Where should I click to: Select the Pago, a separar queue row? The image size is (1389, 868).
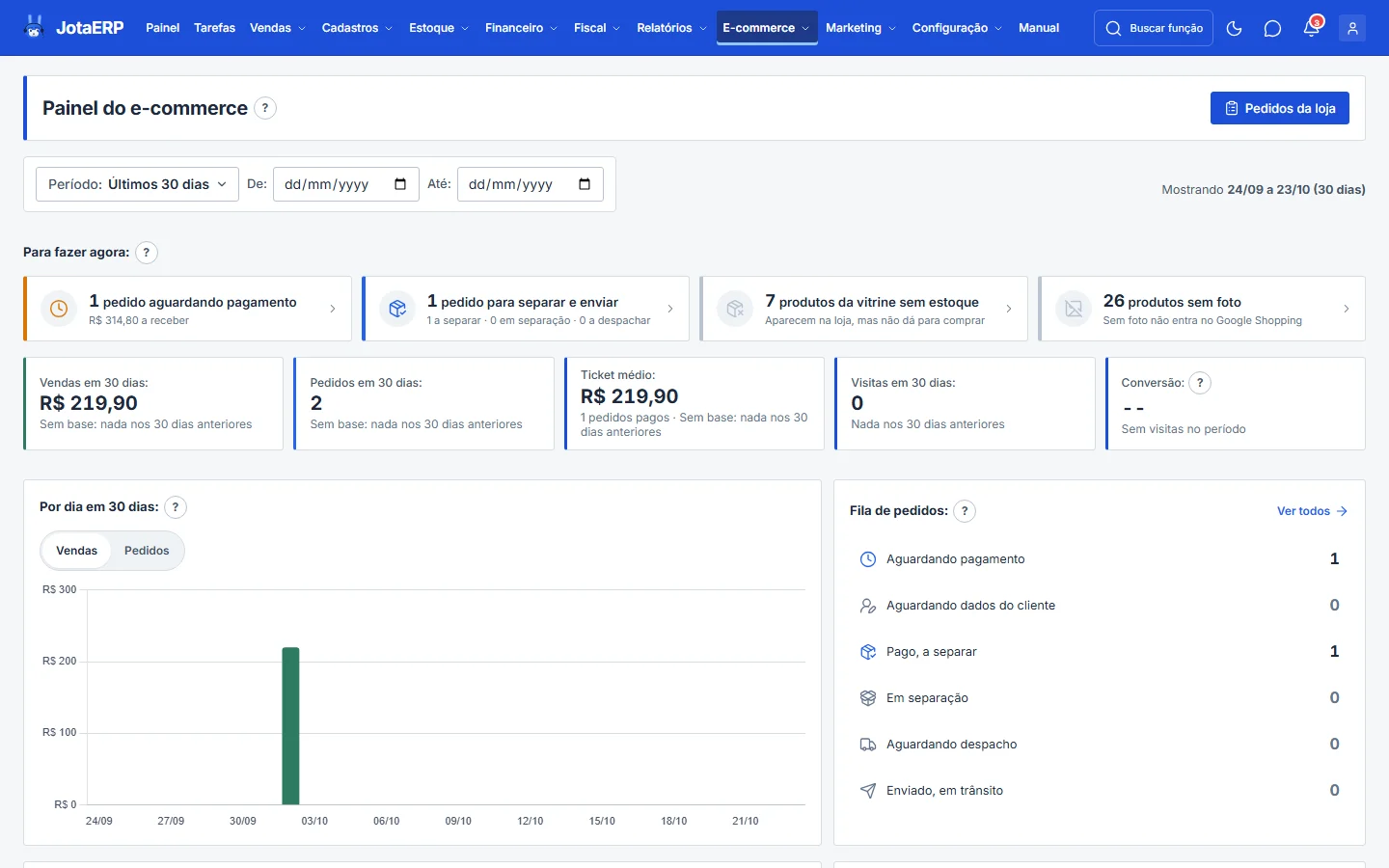1100,652
